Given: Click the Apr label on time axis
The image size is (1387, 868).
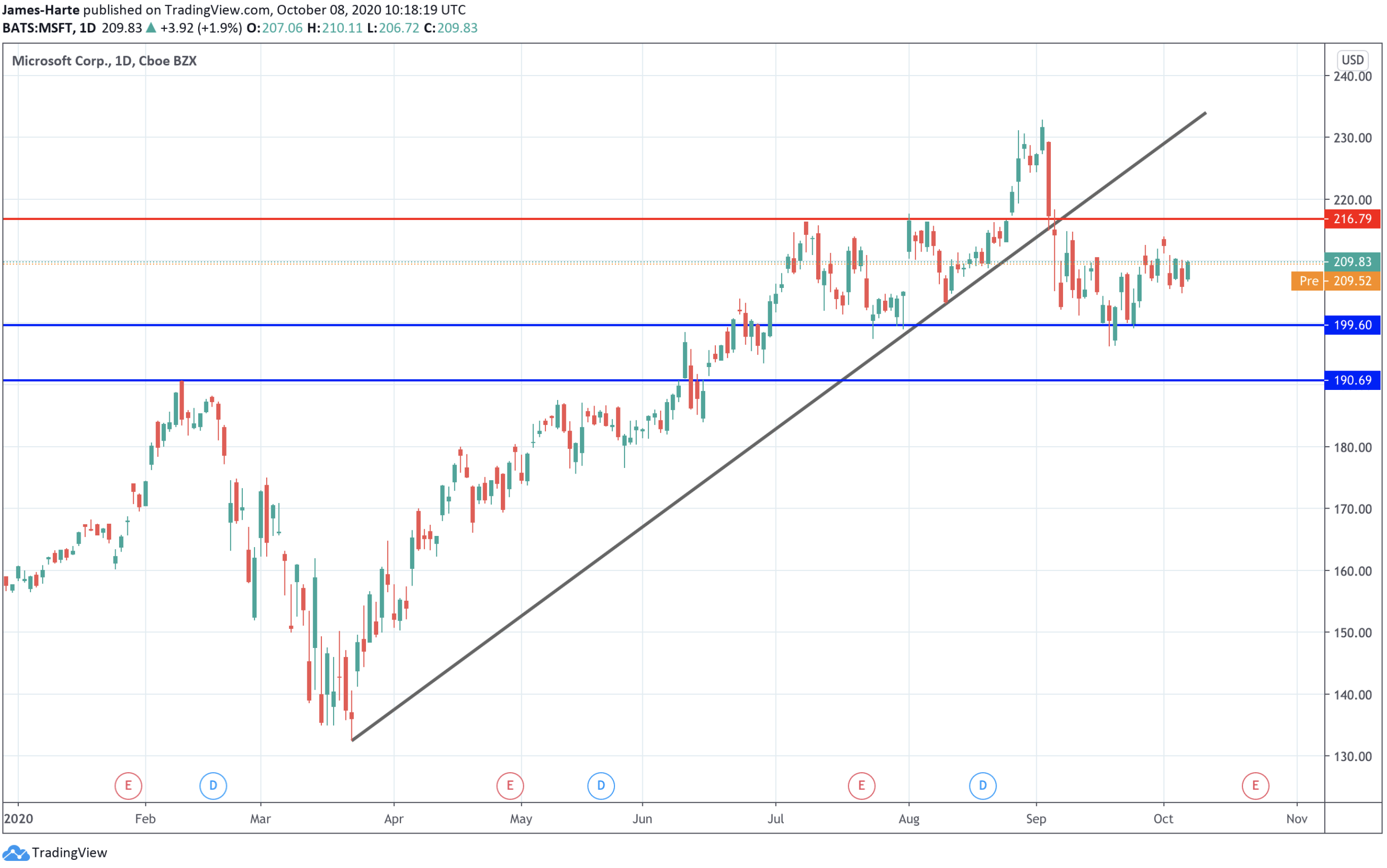Looking at the screenshot, I should coord(394,819).
